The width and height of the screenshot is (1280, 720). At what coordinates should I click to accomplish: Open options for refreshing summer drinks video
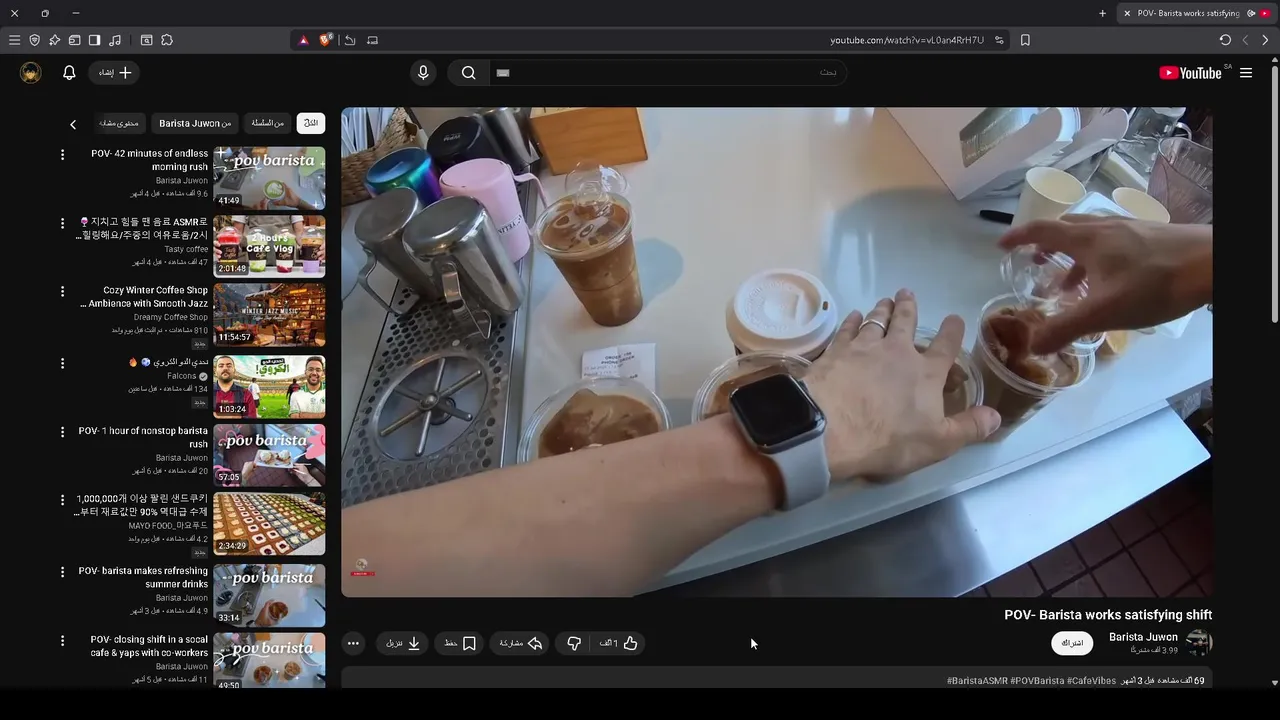[62, 572]
